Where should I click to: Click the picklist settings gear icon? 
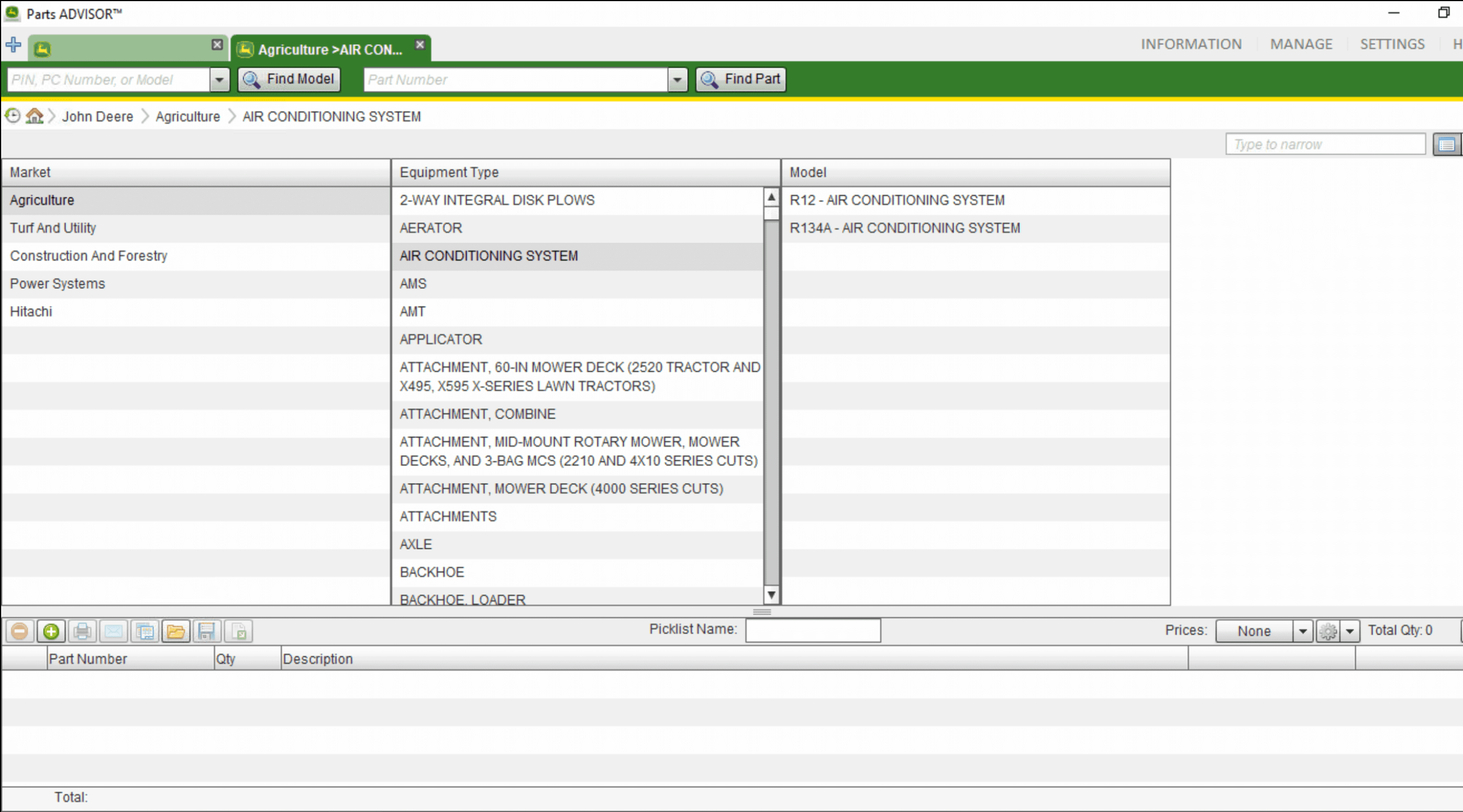pos(1328,631)
